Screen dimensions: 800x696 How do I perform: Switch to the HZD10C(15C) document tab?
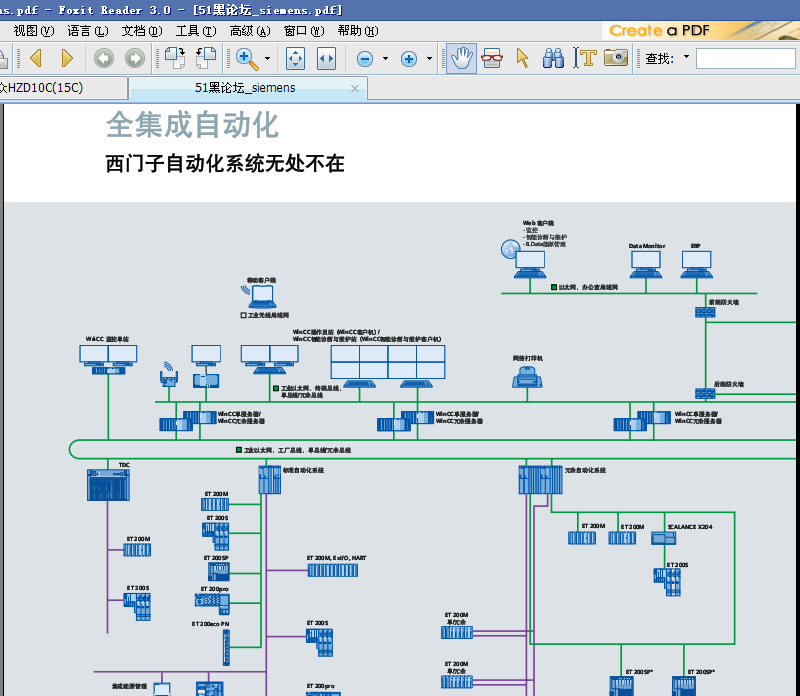(x=63, y=88)
